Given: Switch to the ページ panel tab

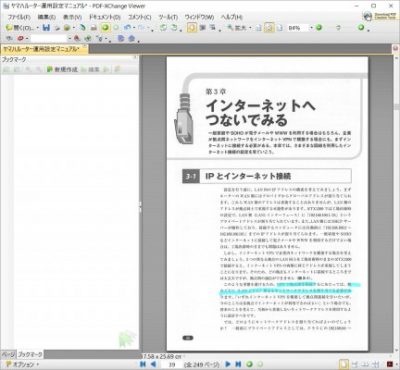Looking at the screenshot, I should click(x=8, y=354).
